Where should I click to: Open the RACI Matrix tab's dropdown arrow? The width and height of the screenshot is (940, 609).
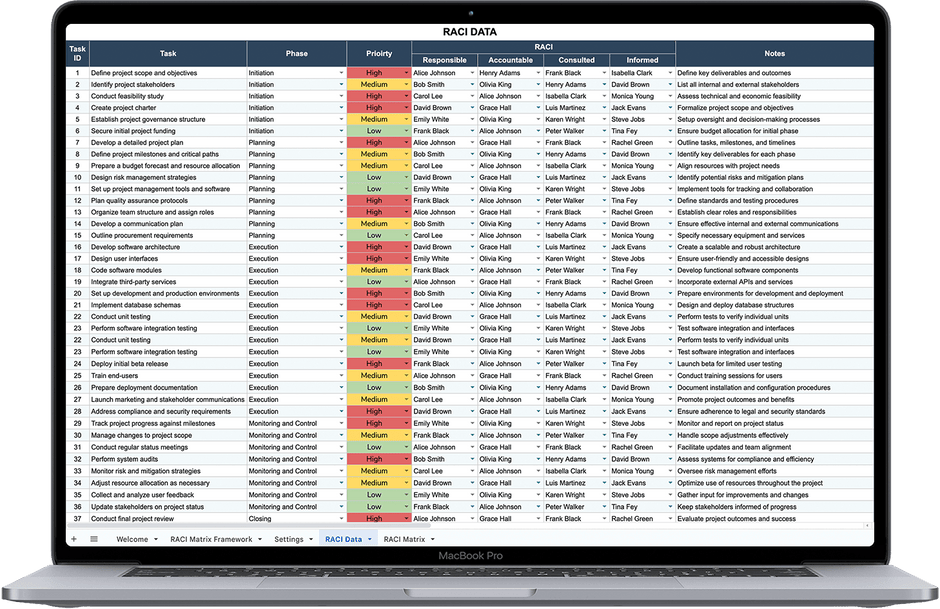pos(433,539)
